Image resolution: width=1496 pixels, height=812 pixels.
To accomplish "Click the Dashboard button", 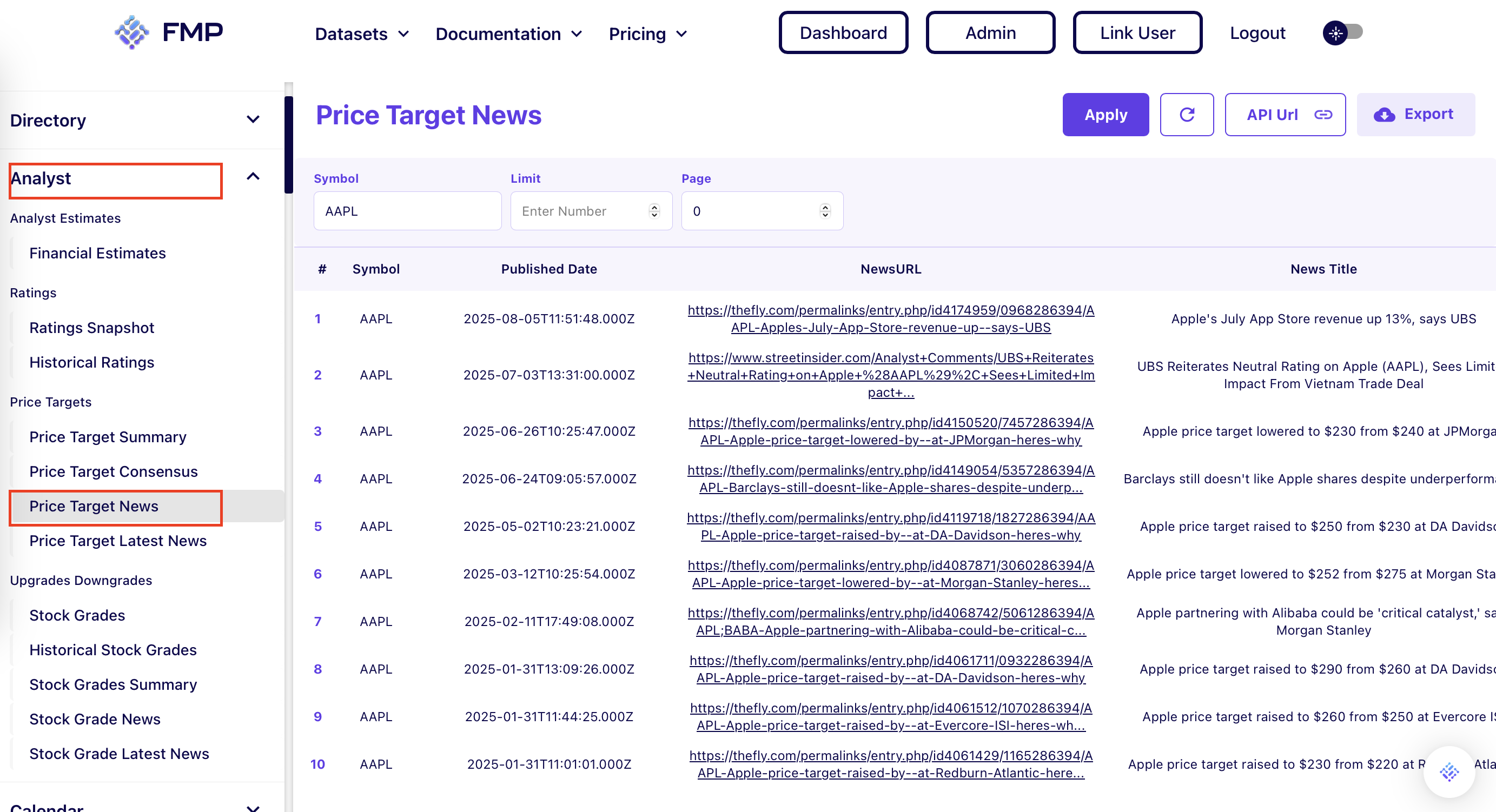I will pyautogui.click(x=843, y=32).
